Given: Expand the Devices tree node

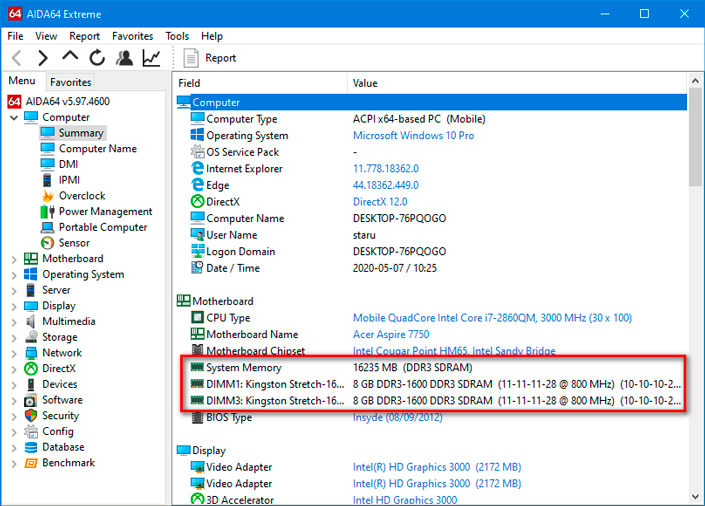Looking at the screenshot, I should pyautogui.click(x=14, y=385).
